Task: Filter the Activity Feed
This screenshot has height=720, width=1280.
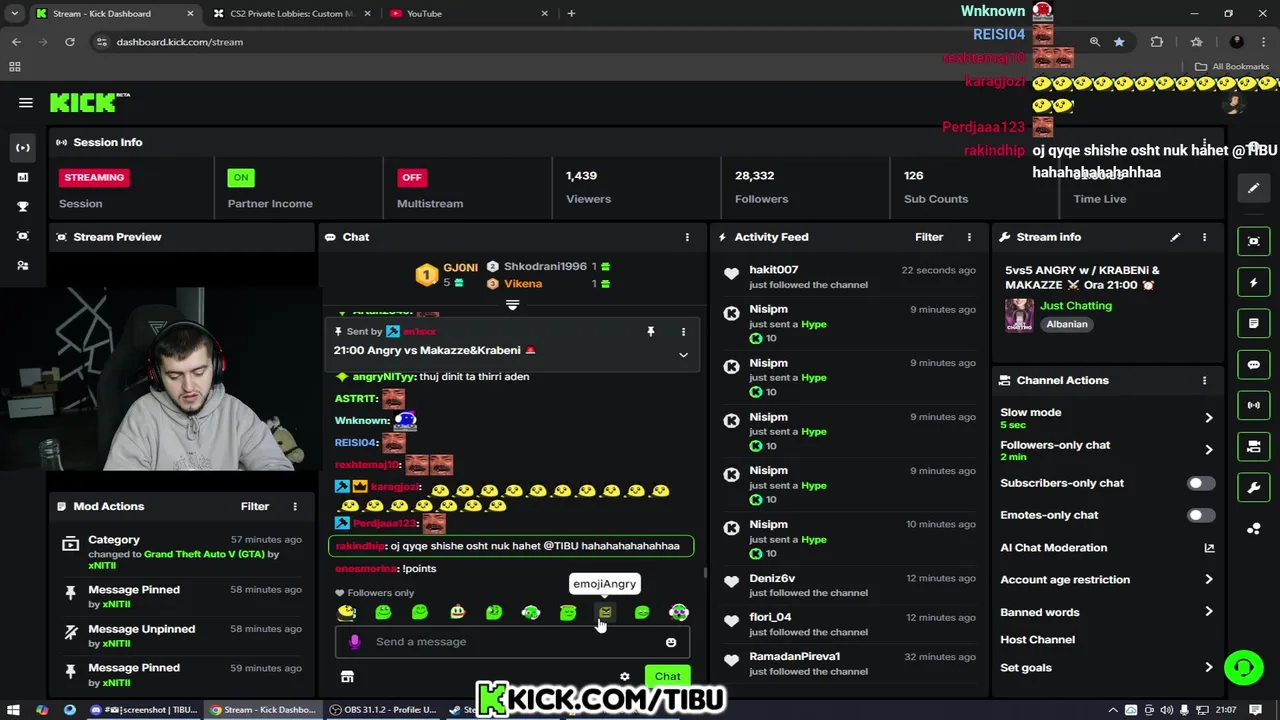Action: [929, 237]
